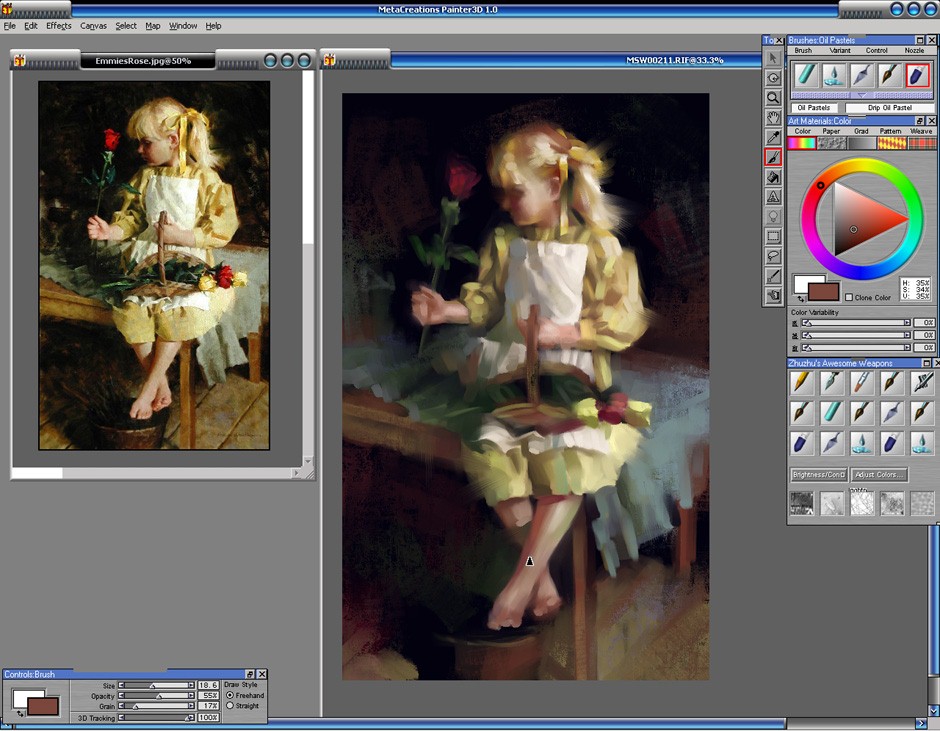Switch to the Paper tab in Art Materials

831,131
